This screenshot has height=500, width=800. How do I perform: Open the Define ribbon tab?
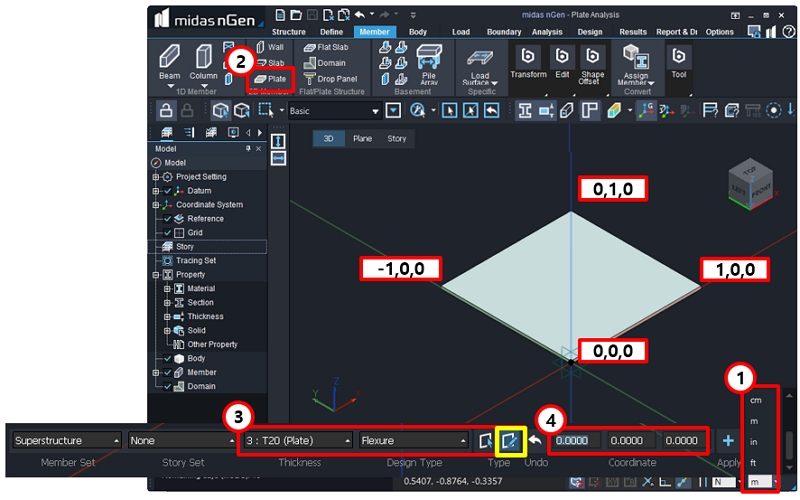point(331,32)
